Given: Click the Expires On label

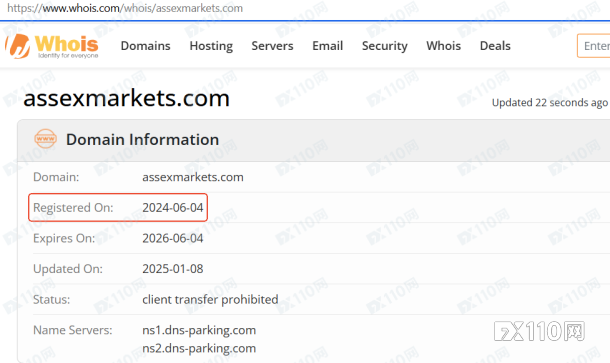Looking at the screenshot, I should click(x=64, y=238).
